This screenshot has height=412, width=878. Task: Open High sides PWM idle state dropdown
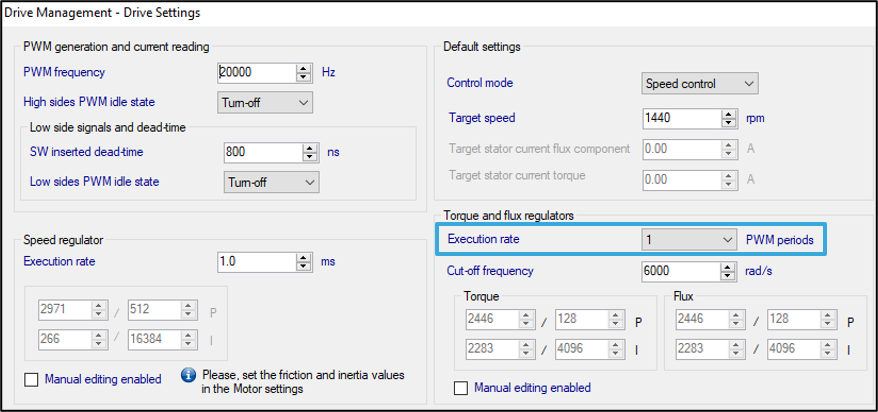(265, 103)
